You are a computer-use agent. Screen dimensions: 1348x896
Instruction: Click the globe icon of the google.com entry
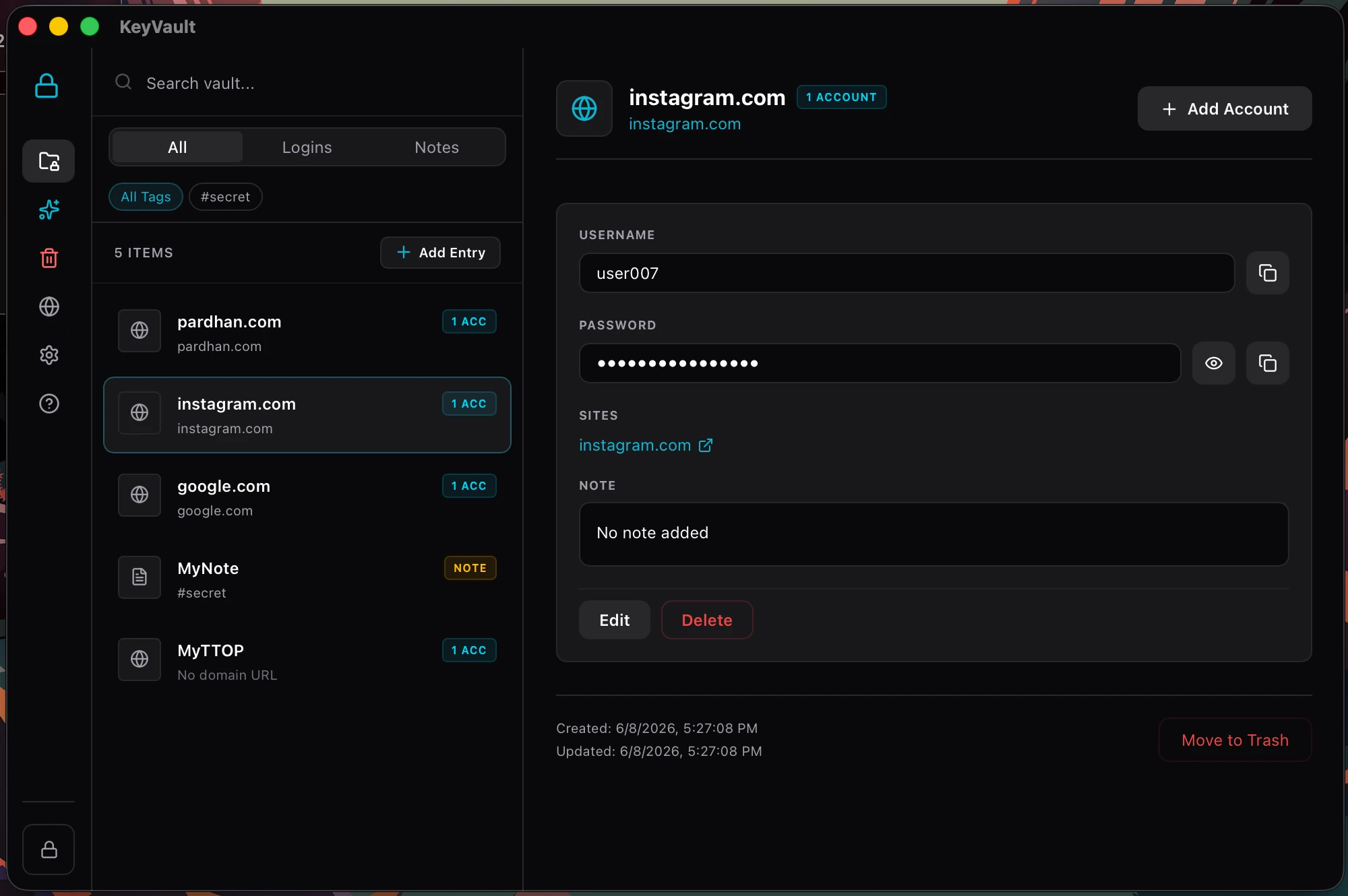140,494
